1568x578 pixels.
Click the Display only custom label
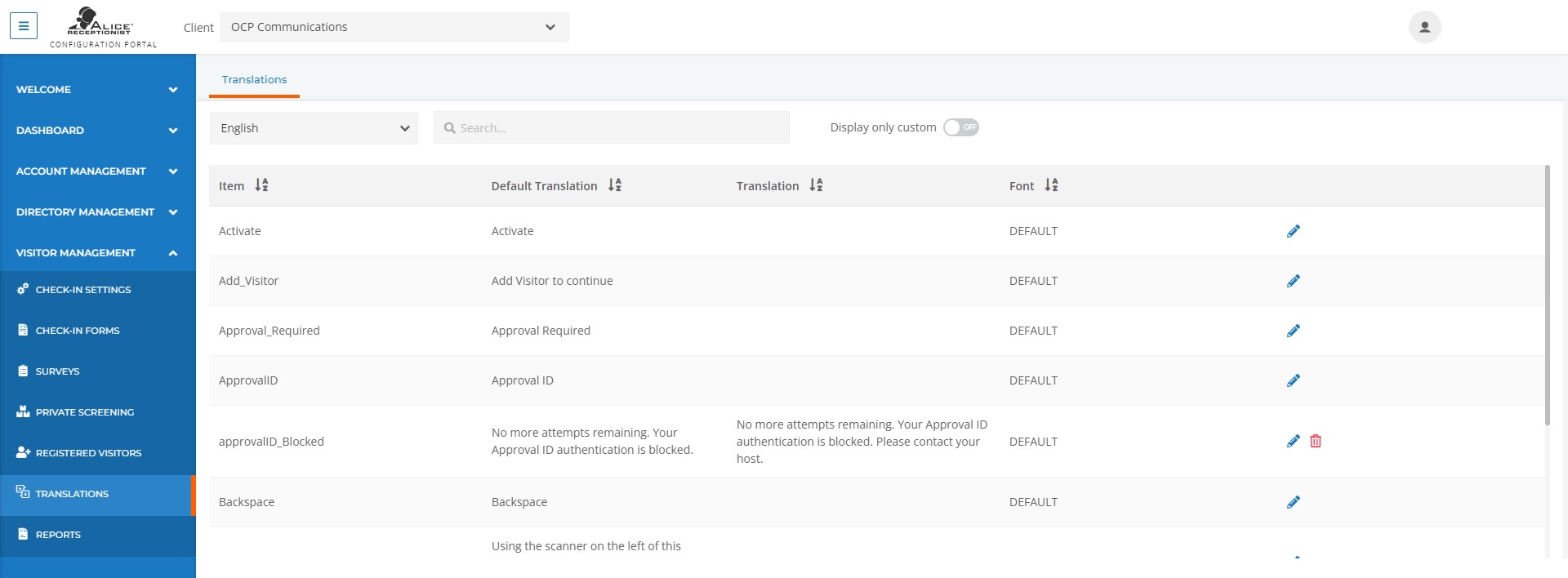(883, 127)
